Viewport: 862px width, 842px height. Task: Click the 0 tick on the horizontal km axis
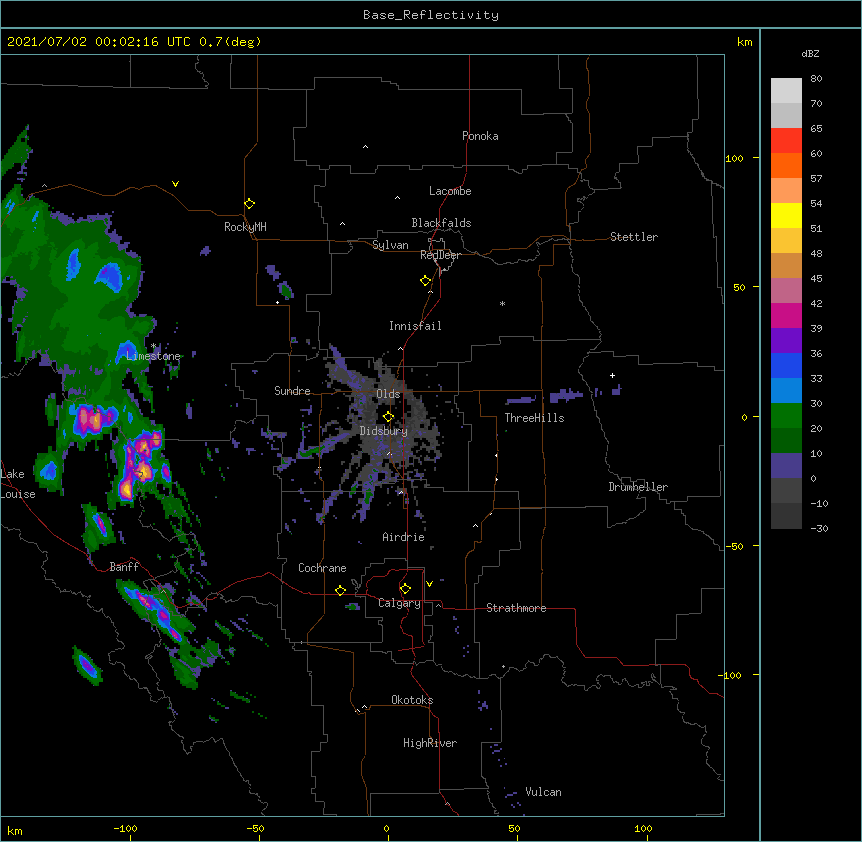pyautogui.click(x=386, y=828)
